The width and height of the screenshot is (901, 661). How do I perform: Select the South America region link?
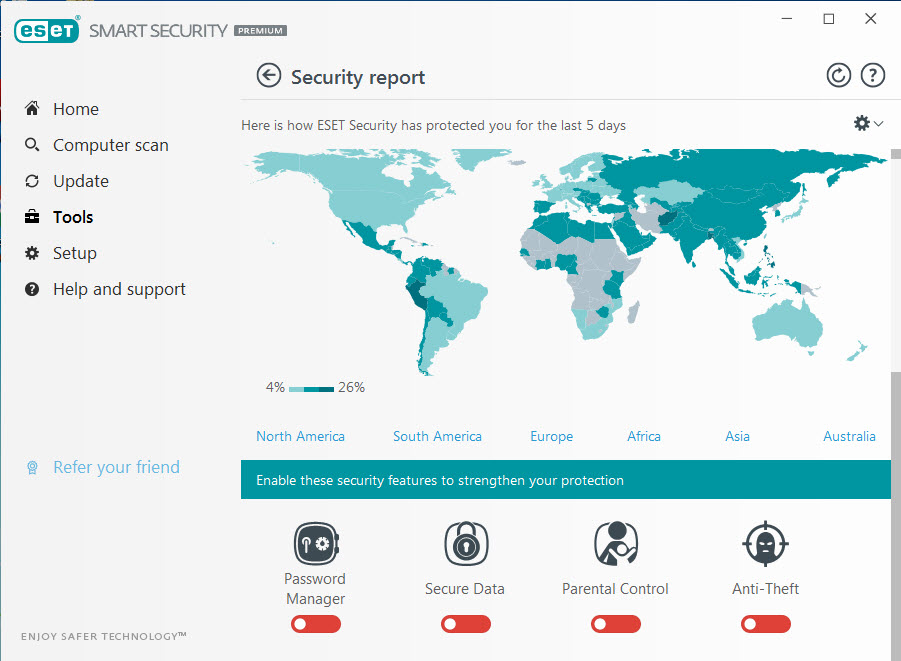click(437, 436)
